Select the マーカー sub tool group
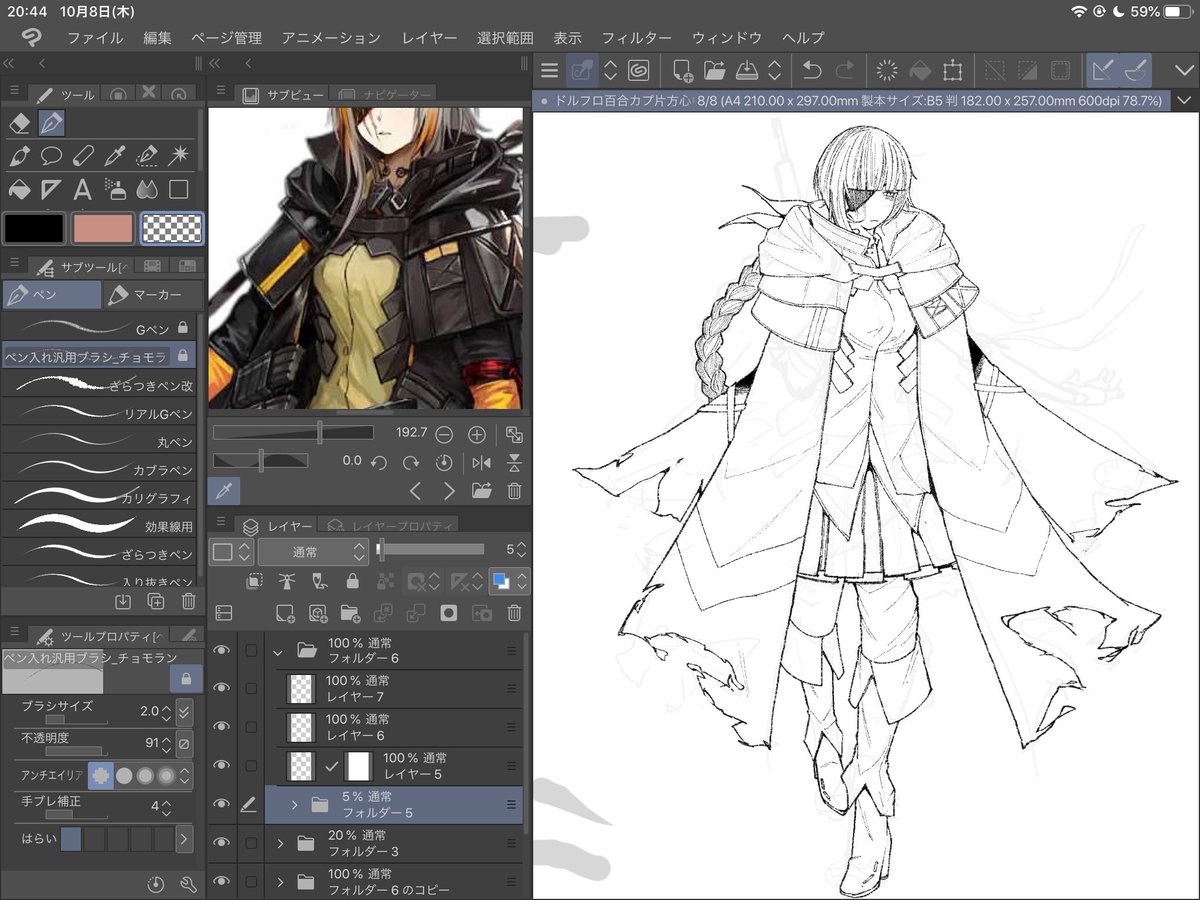 150,295
